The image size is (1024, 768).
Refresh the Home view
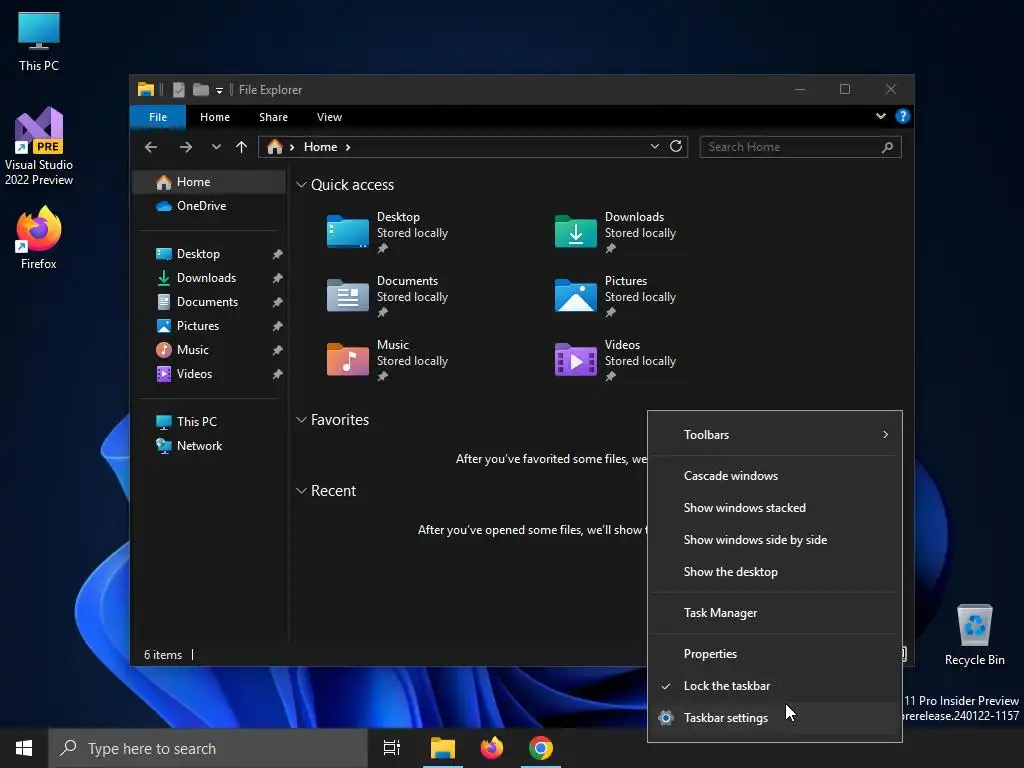click(676, 146)
